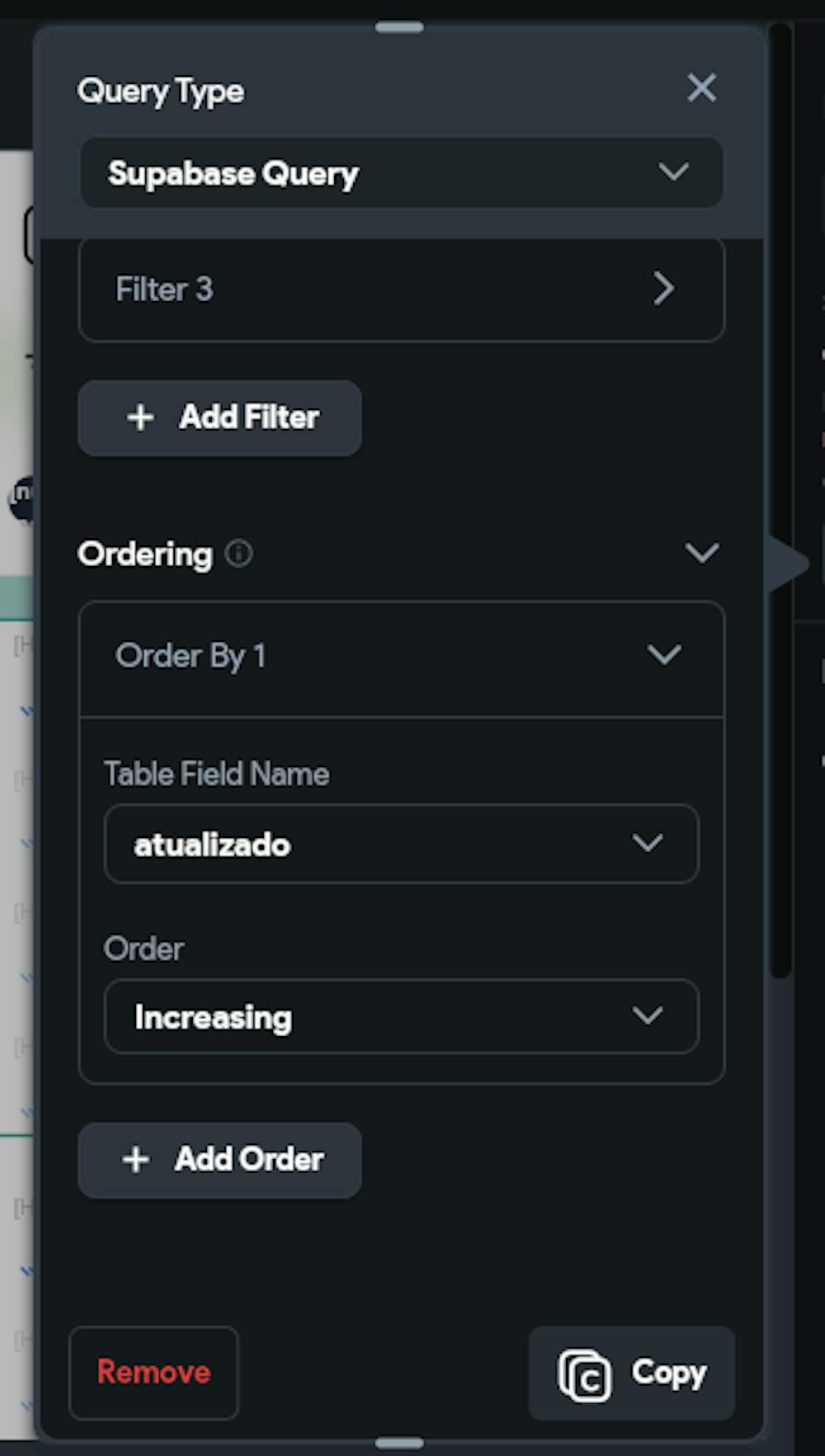Viewport: 825px width, 1456px height.
Task: Open the Order direction dropdown
Action: [x=401, y=1016]
